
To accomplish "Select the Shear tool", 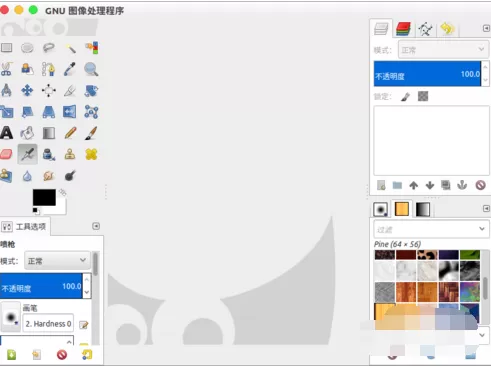I will click(x=27, y=112).
